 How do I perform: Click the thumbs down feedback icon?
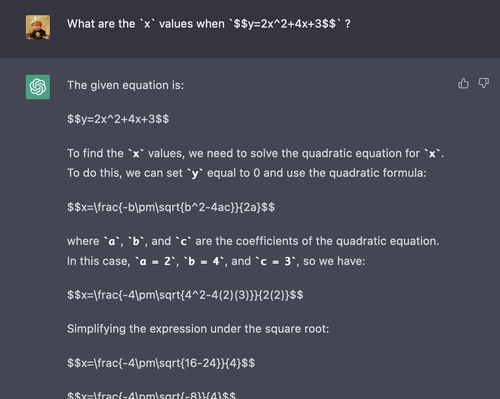click(483, 83)
